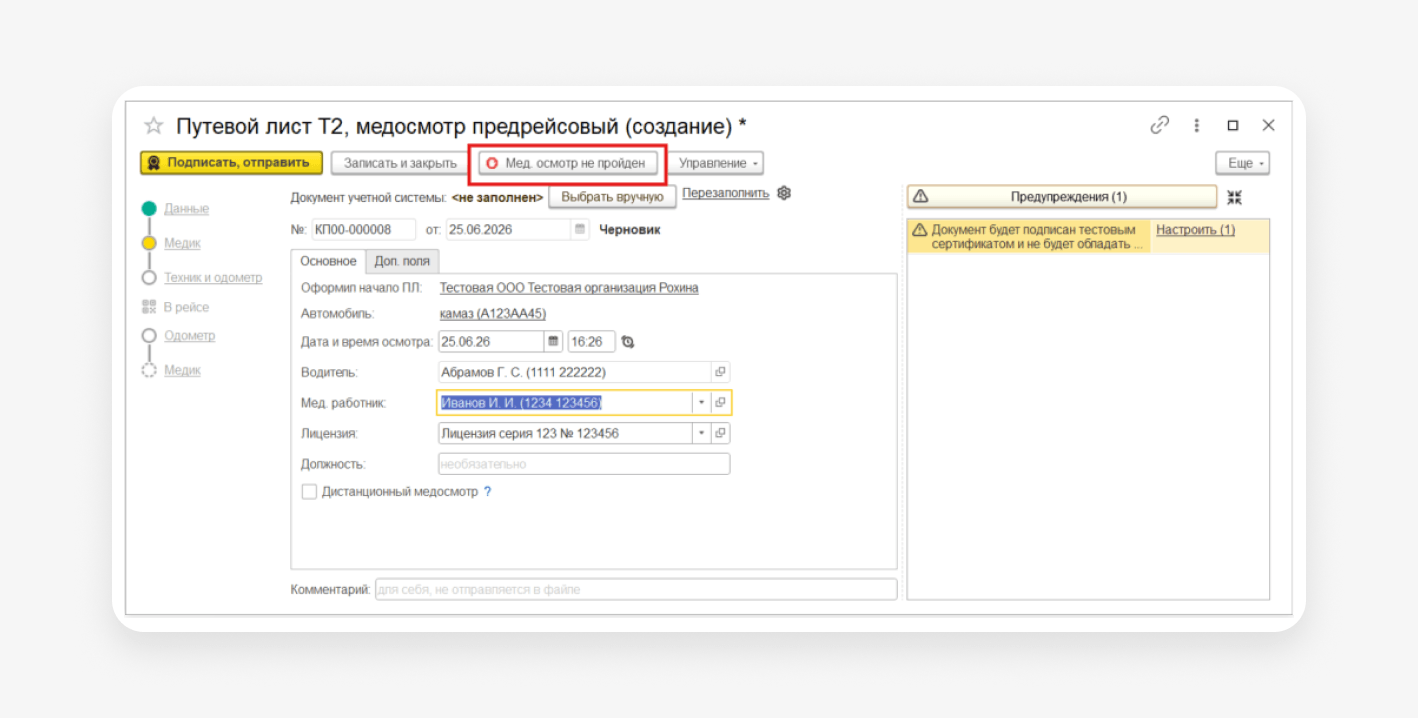Focus Комментарий input field
This screenshot has height=718, width=1418.
pyautogui.click(x=636, y=589)
